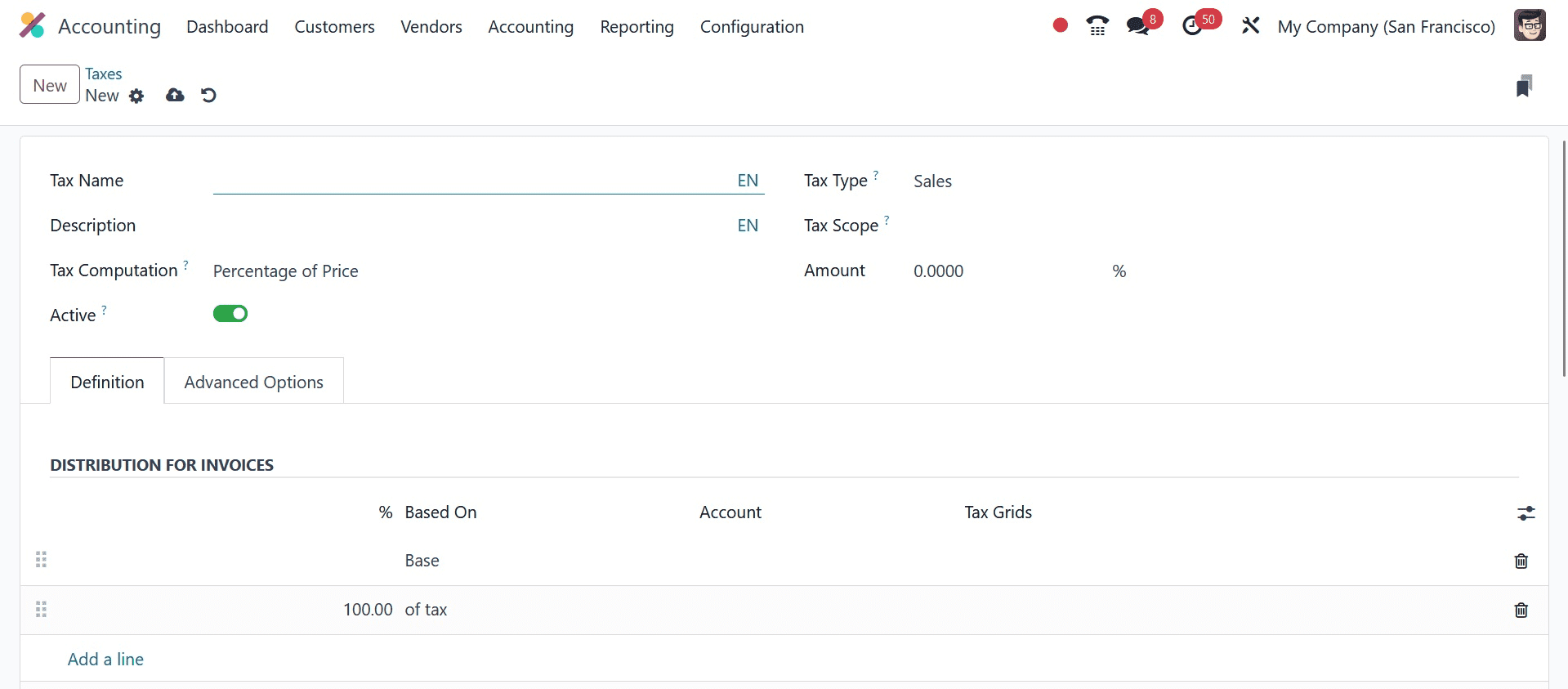The width and height of the screenshot is (1568, 689).
Task: Click the bookmark icon at top right
Action: [x=1524, y=86]
